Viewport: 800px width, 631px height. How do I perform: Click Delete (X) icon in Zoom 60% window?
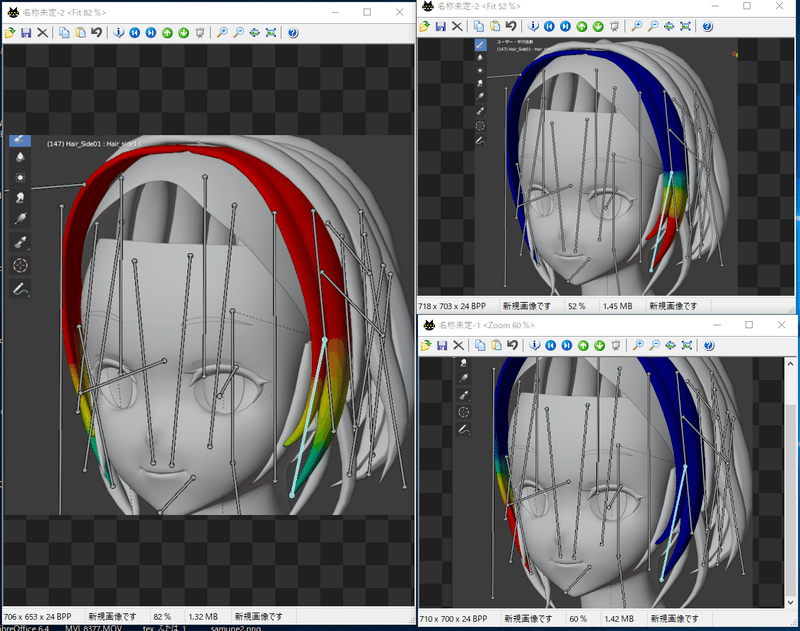tap(459, 346)
